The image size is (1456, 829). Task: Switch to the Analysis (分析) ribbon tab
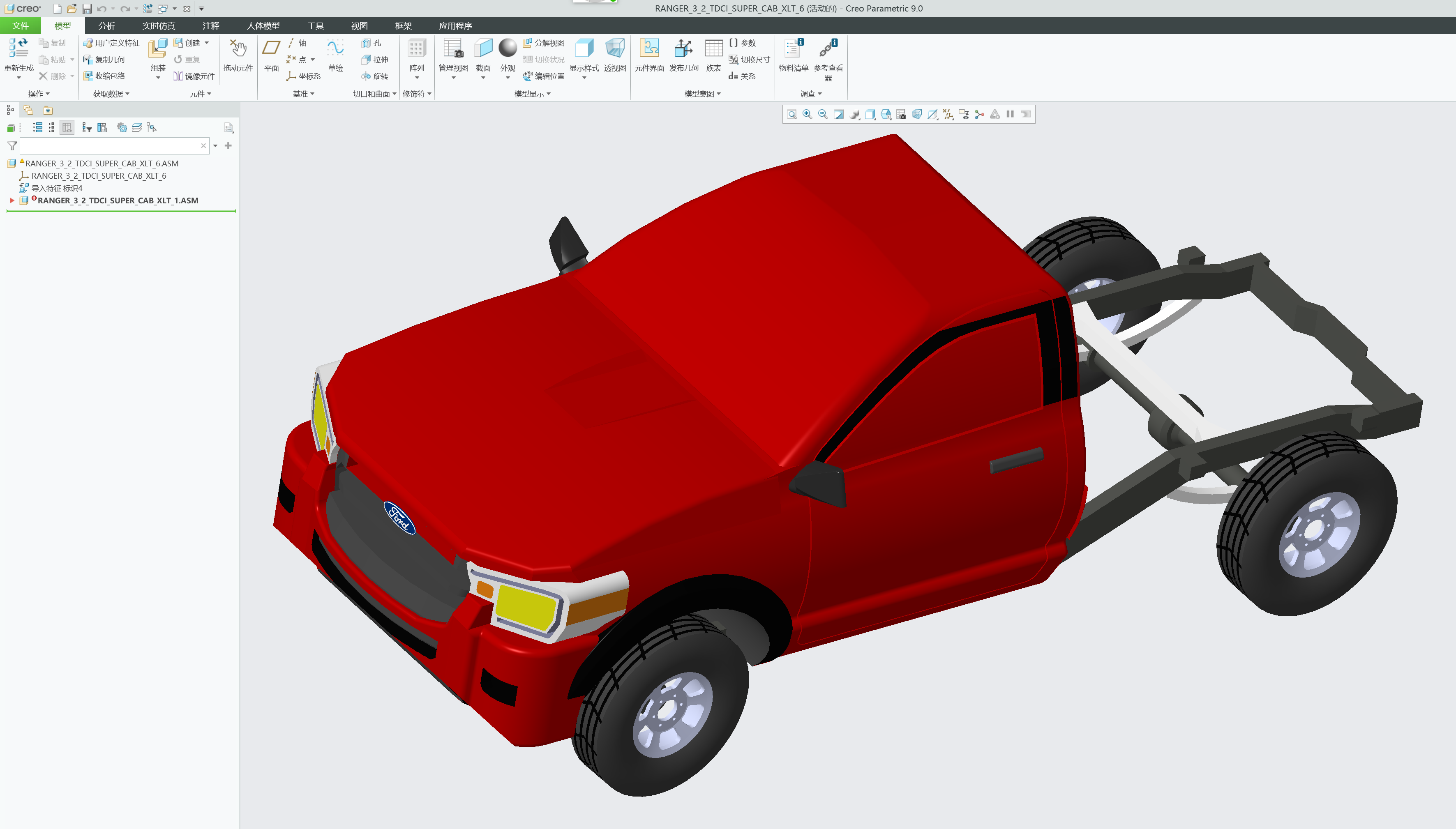(106, 26)
